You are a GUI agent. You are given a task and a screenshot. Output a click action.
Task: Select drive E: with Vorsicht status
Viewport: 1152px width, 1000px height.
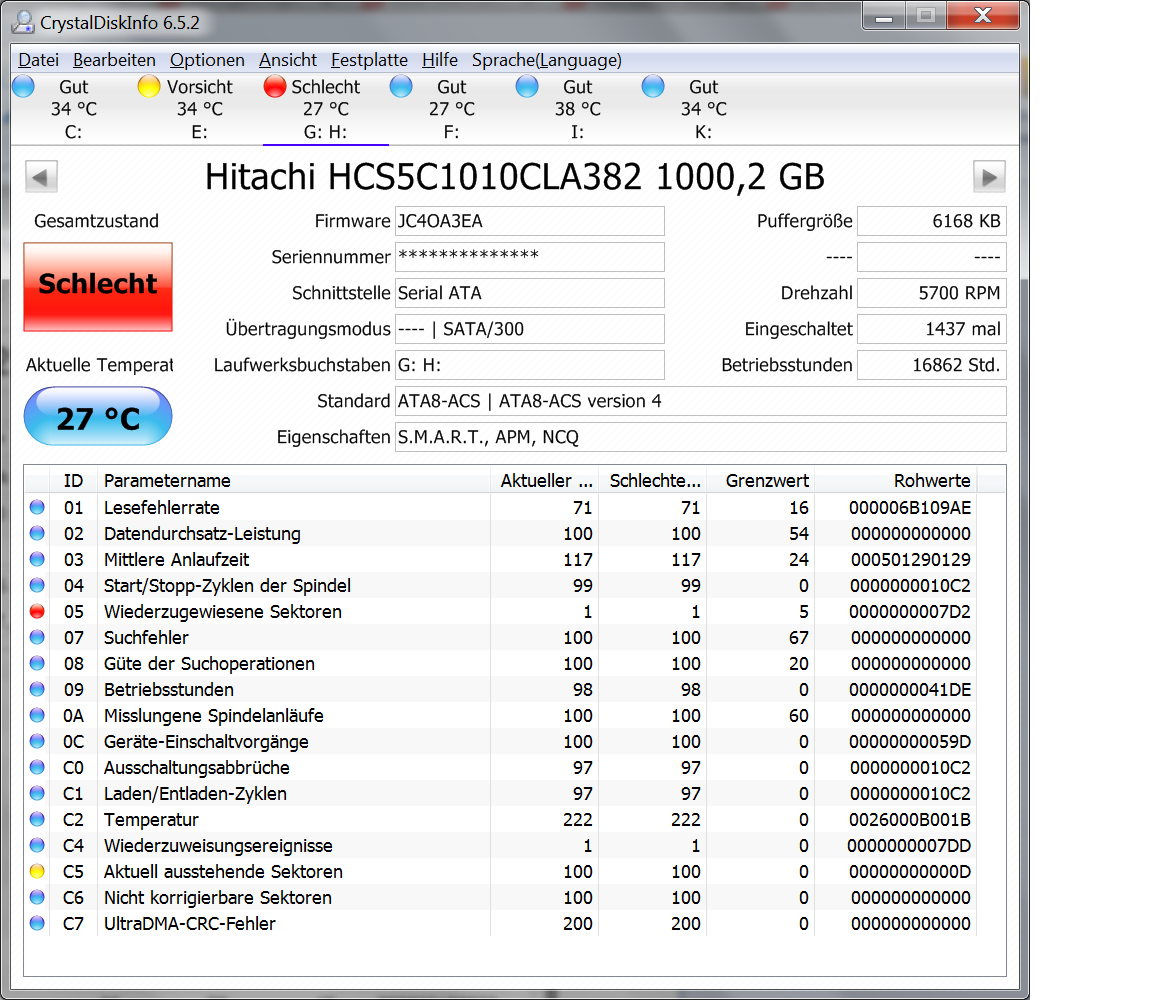pos(200,109)
